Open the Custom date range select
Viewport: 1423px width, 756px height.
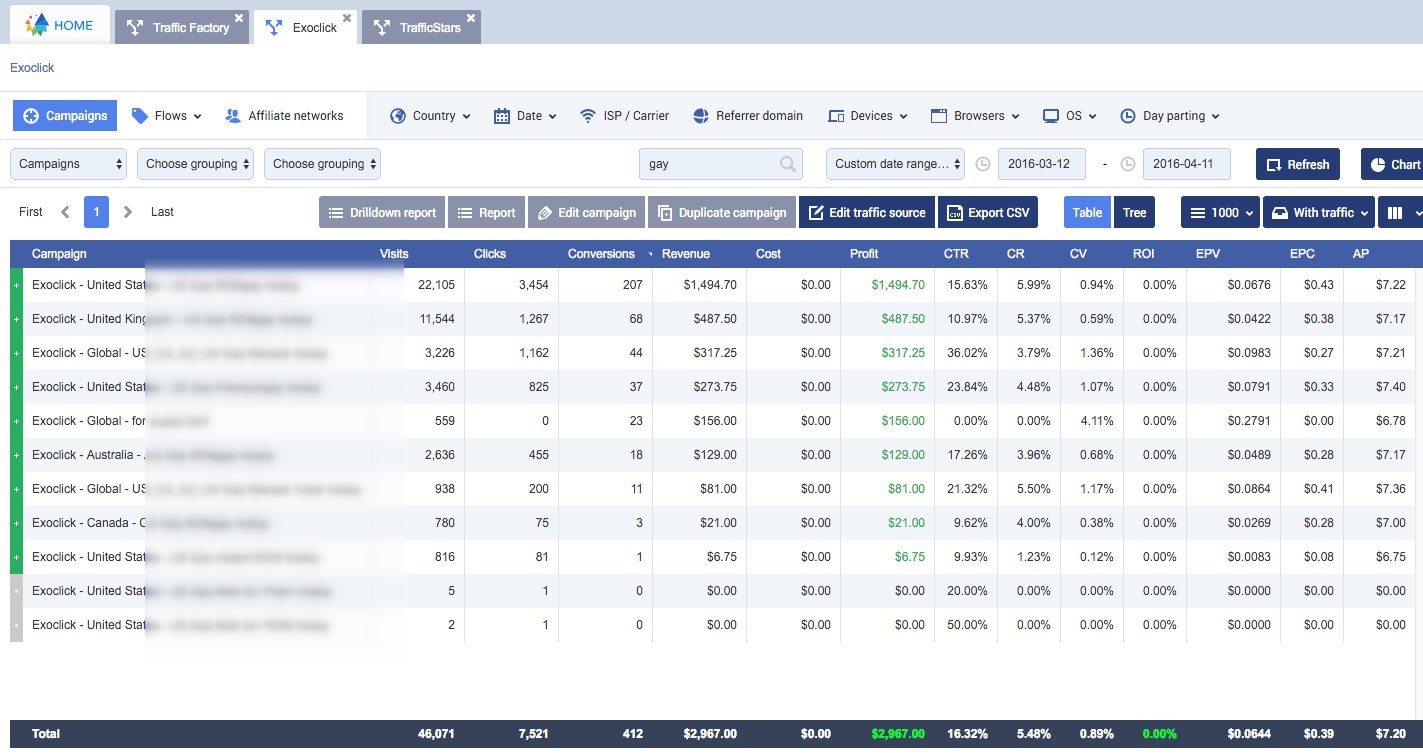point(895,164)
